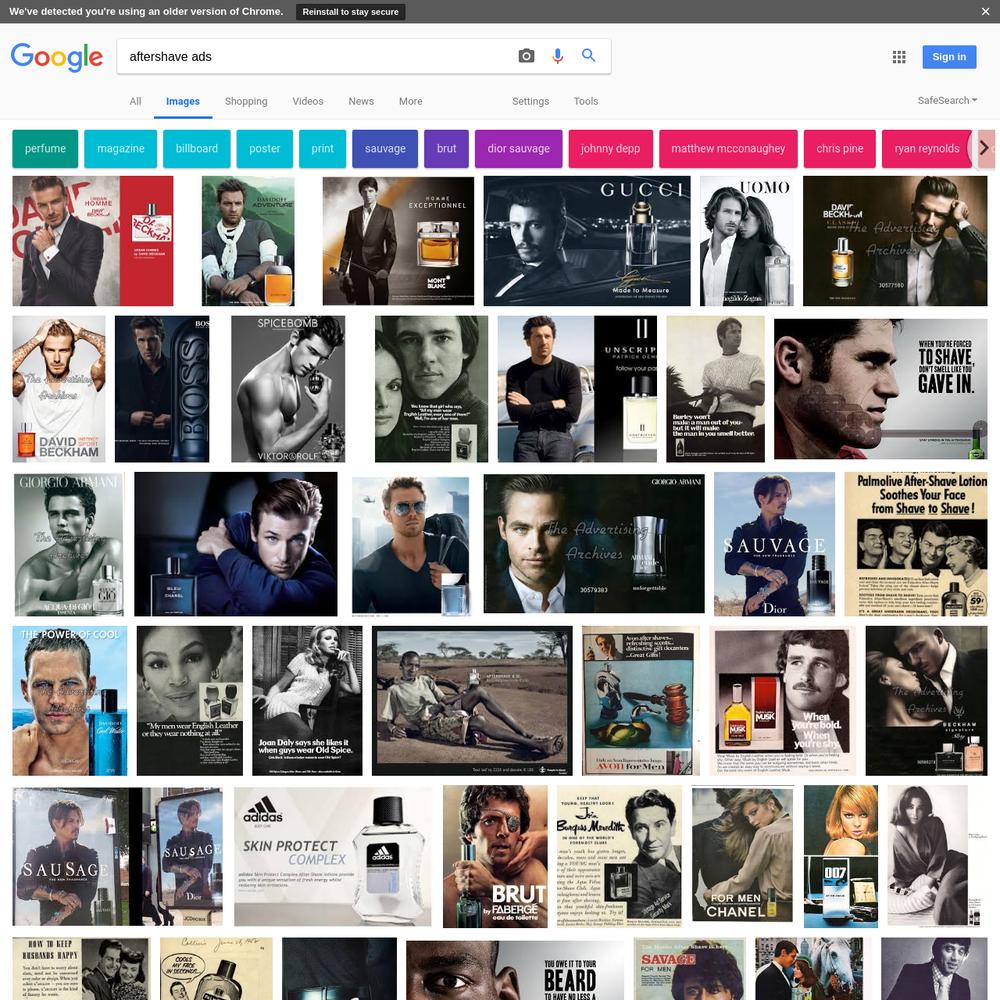The image size is (1000, 1000).
Task: Open the Gucci Made to Measure ad image
Action: pos(587,241)
